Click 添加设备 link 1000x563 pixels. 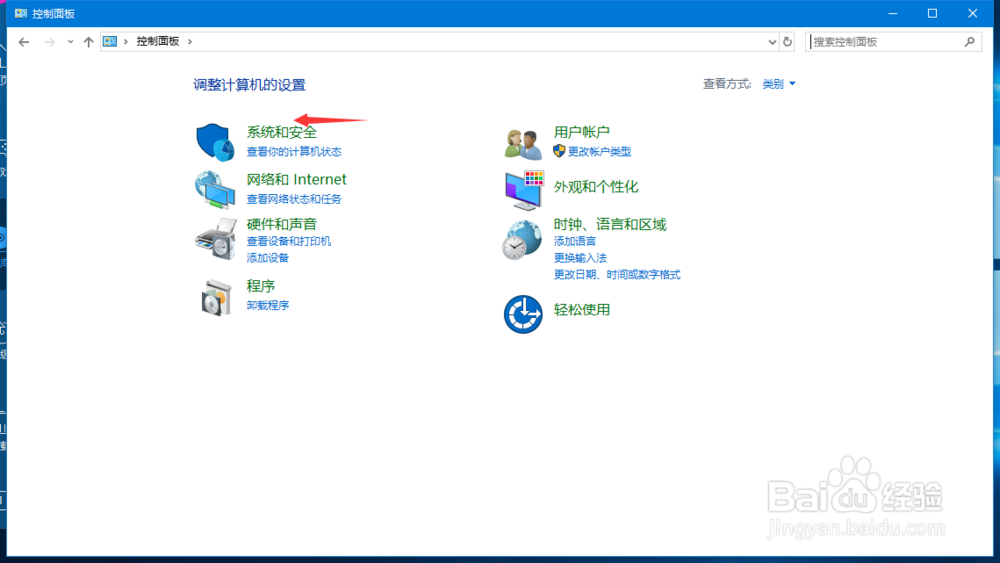pyautogui.click(x=268, y=258)
